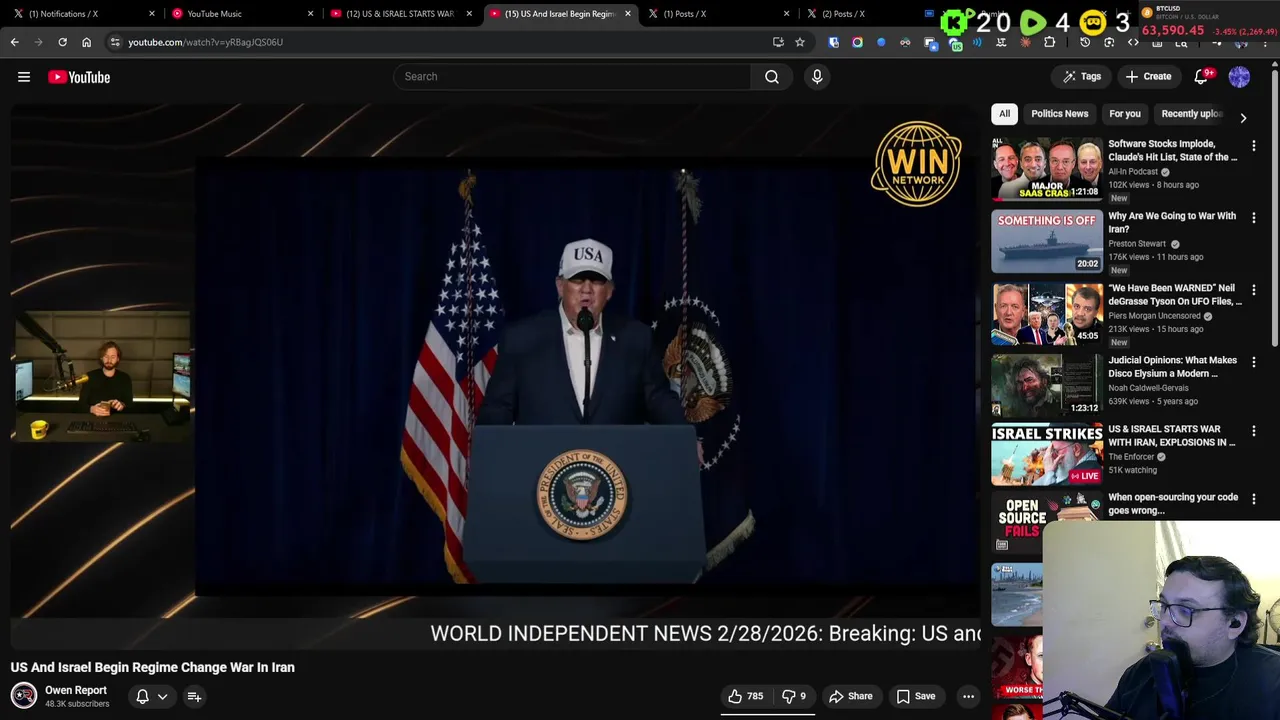Switch to 'US & ISRAEL STARTS WAR' tab
Image resolution: width=1280 pixels, height=720 pixels.
[400, 14]
